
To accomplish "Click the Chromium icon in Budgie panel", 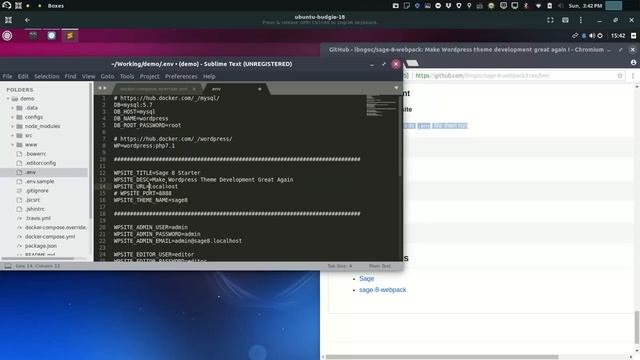I will 51,36.
